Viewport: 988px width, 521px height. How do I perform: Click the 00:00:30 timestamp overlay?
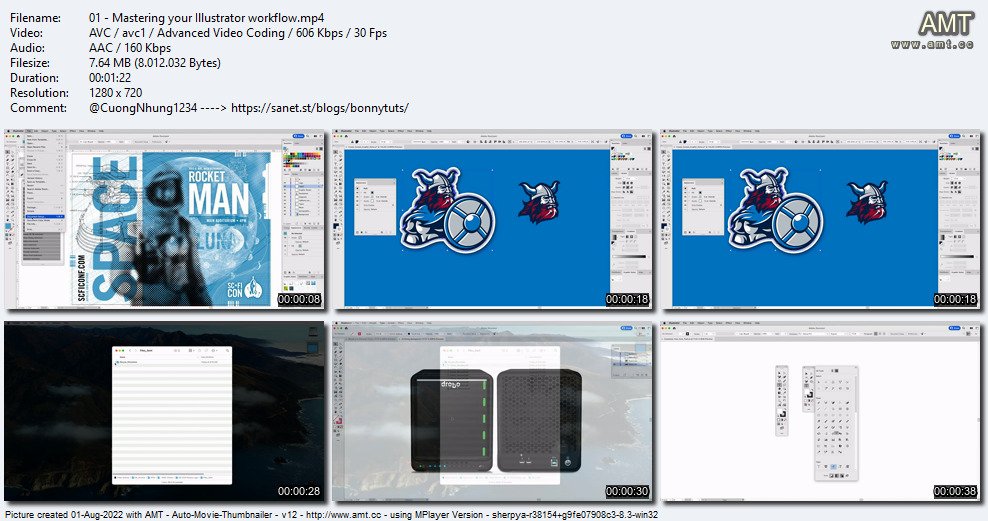pyautogui.click(x=627, y=491)
